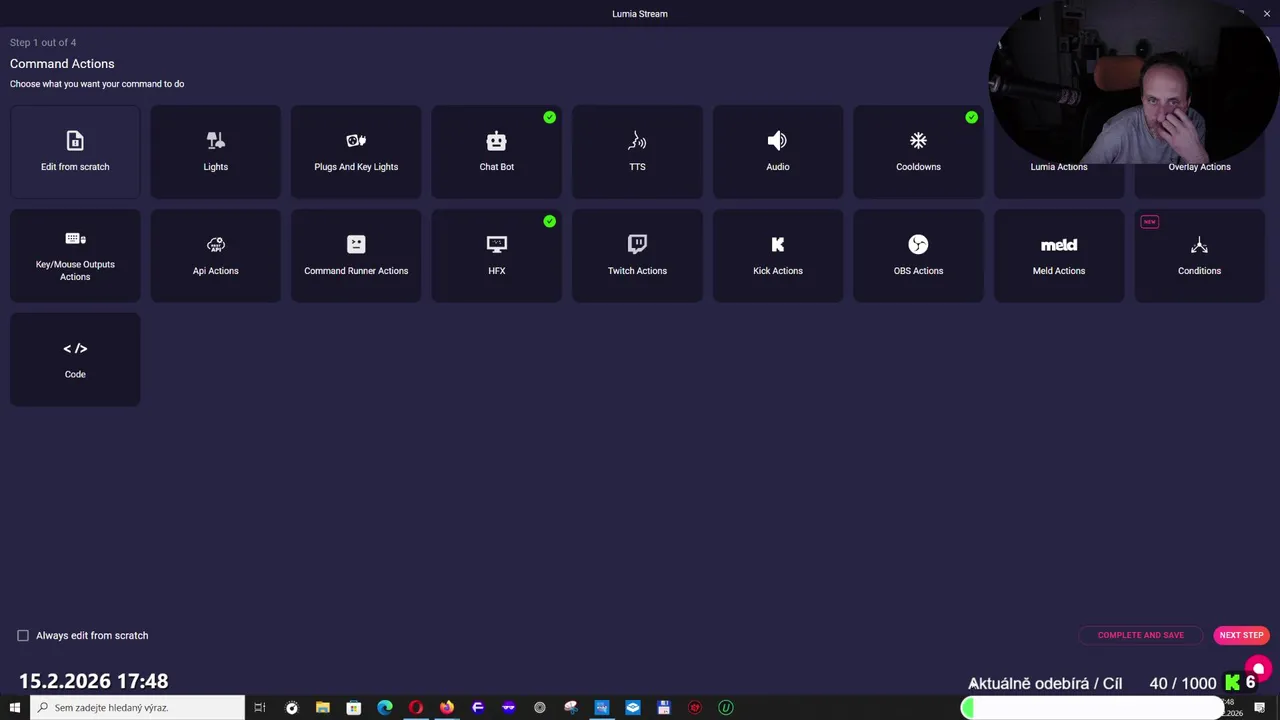Image resolution: width=1280 pixels, height=720 pixels.
Task: Go to Next Step
Action: coord(1241,635)
